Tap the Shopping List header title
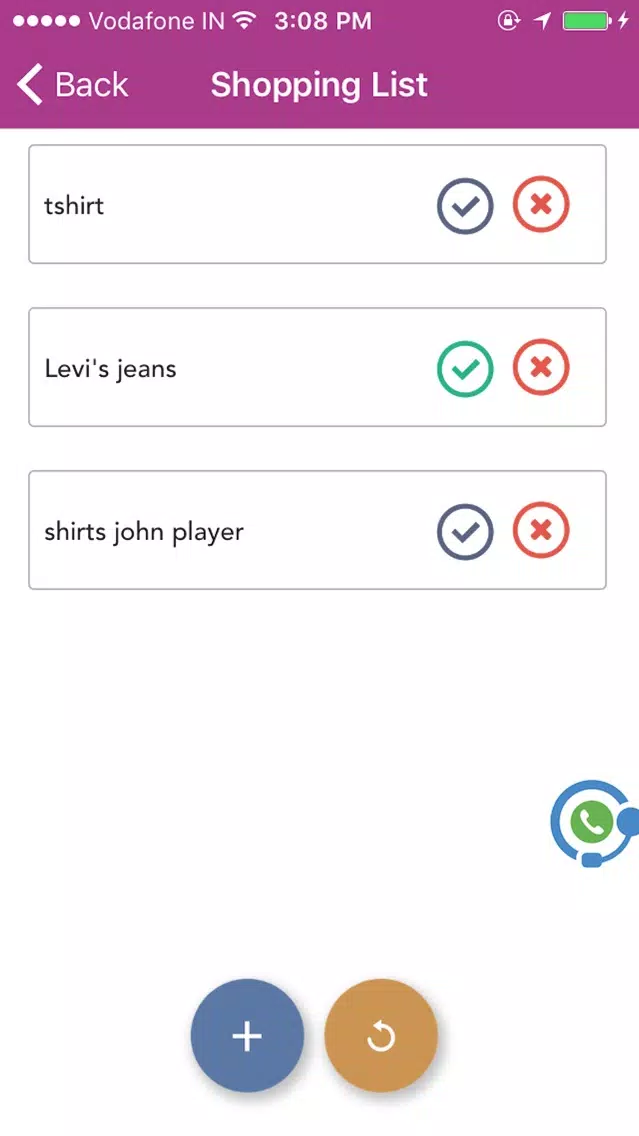The width and height of the screenshot is (639, 1136). click(320, 85)
